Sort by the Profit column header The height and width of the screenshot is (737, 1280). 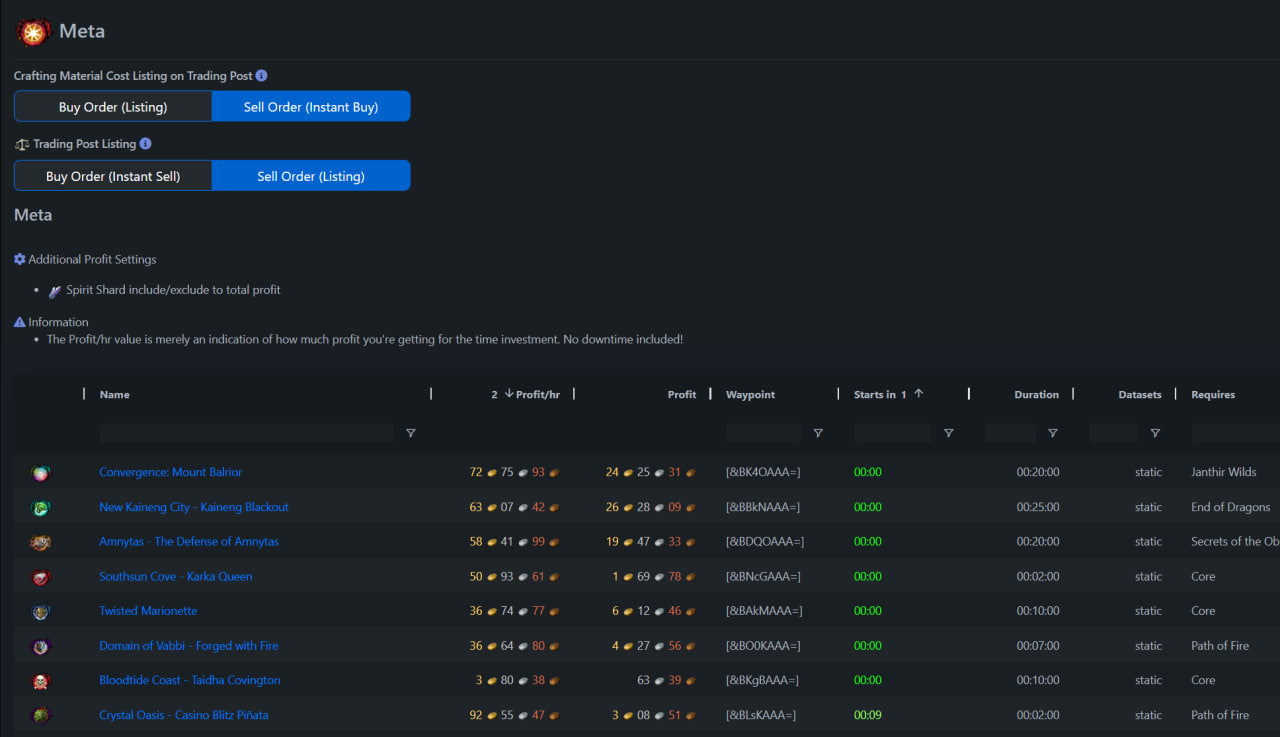click(x=682, y=395)
